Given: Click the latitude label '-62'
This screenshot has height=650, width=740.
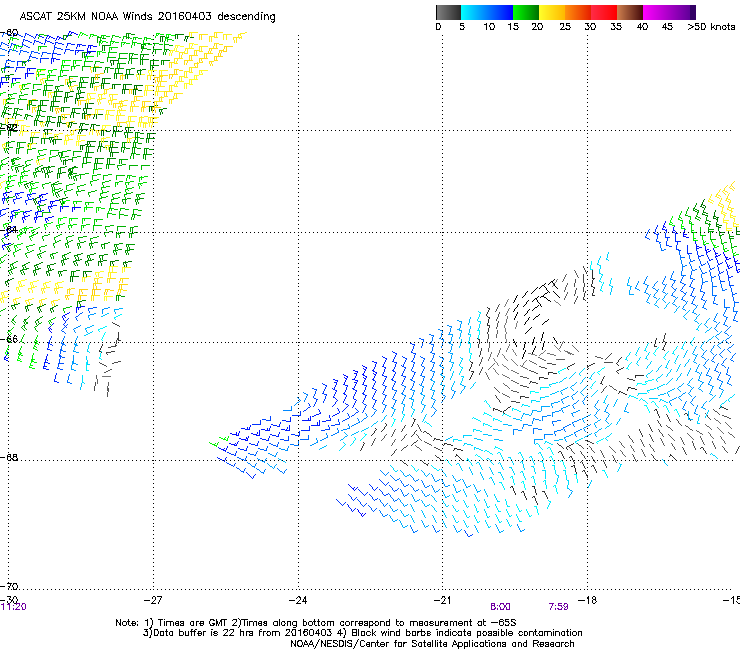Looking at the screenshot, I should [x=9, y=127].
